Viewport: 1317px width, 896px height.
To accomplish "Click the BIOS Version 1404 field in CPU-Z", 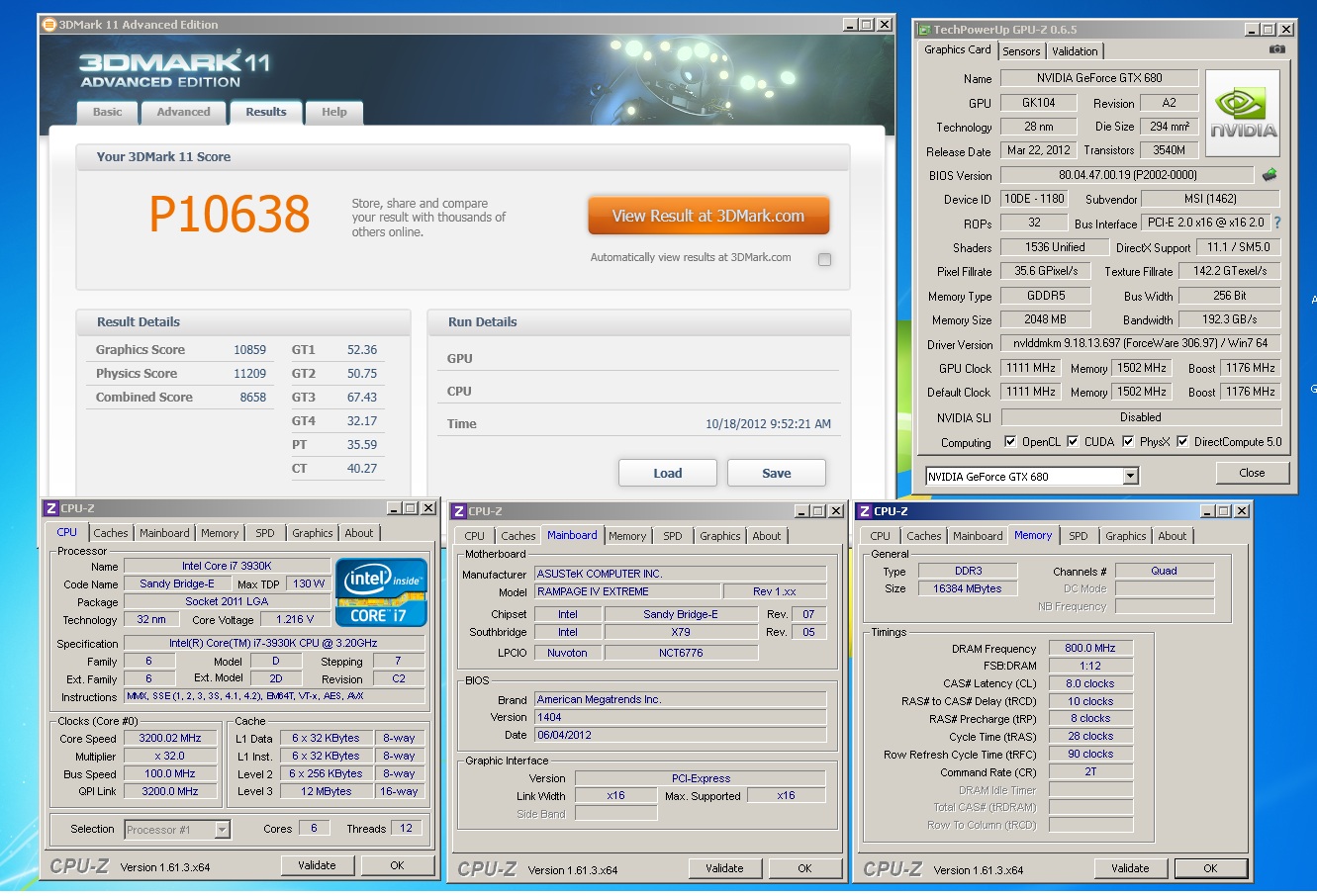I will pos(680,718).
